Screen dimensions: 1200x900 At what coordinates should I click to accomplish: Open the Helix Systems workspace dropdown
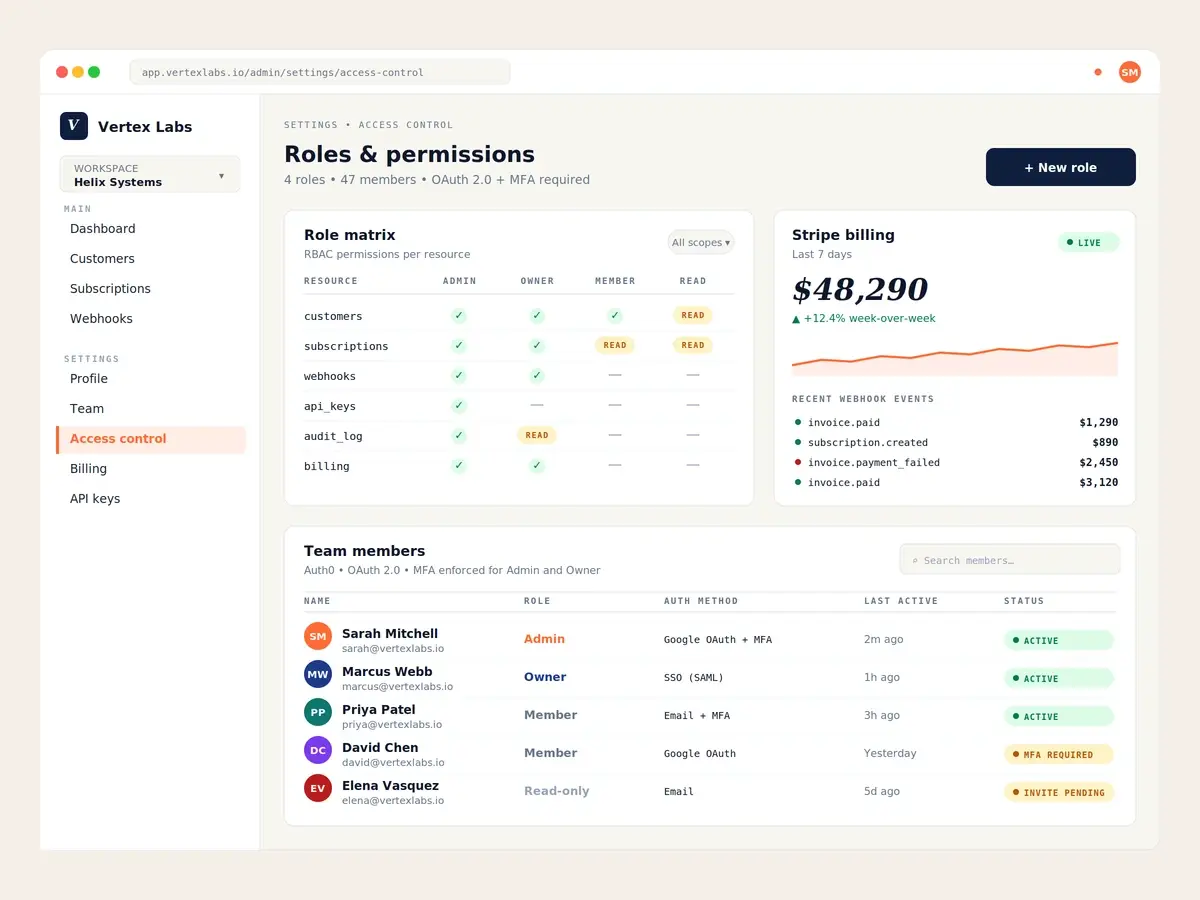click(x=150, y=174)
